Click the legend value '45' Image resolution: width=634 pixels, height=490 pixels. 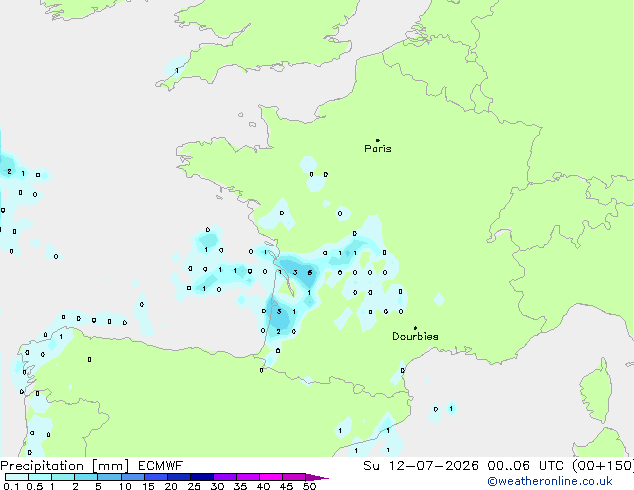[286, 486]
